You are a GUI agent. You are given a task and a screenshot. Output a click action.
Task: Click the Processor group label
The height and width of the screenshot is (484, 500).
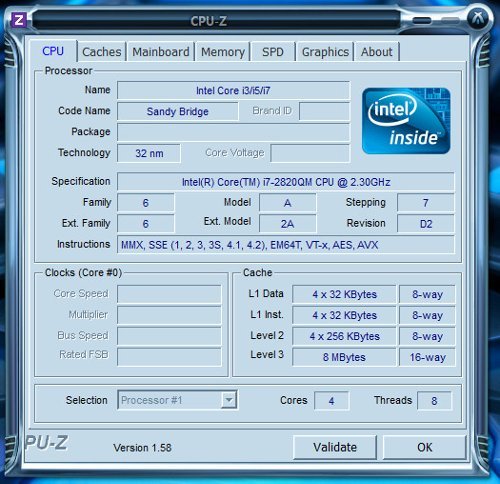[68, 70]
